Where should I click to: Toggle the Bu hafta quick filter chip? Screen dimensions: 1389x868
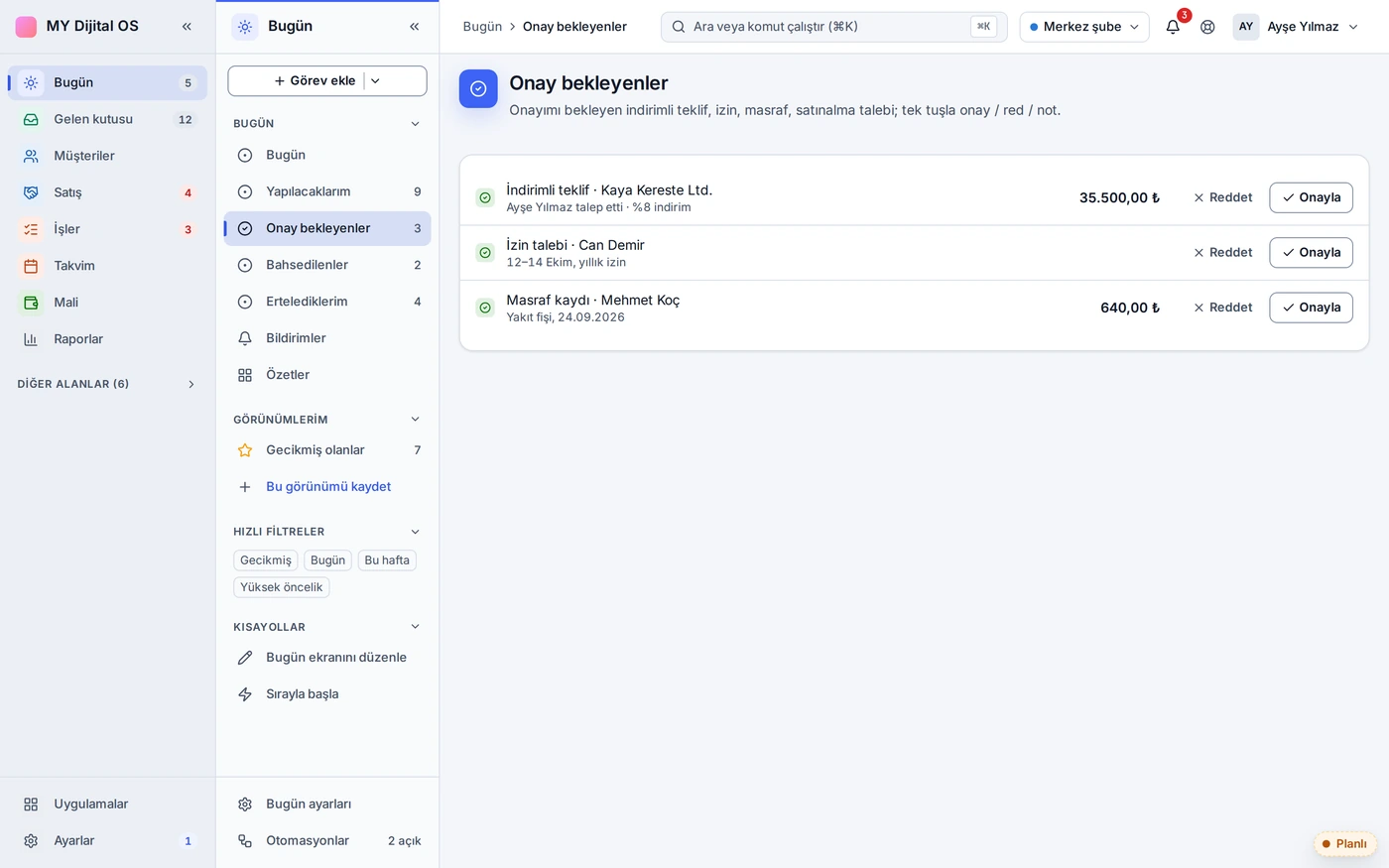coord(387,560)
